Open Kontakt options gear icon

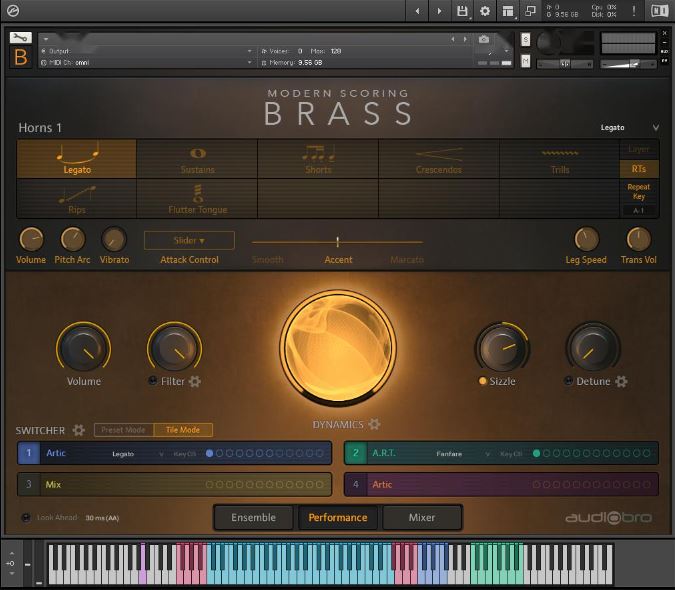click(x=485, y=11)
